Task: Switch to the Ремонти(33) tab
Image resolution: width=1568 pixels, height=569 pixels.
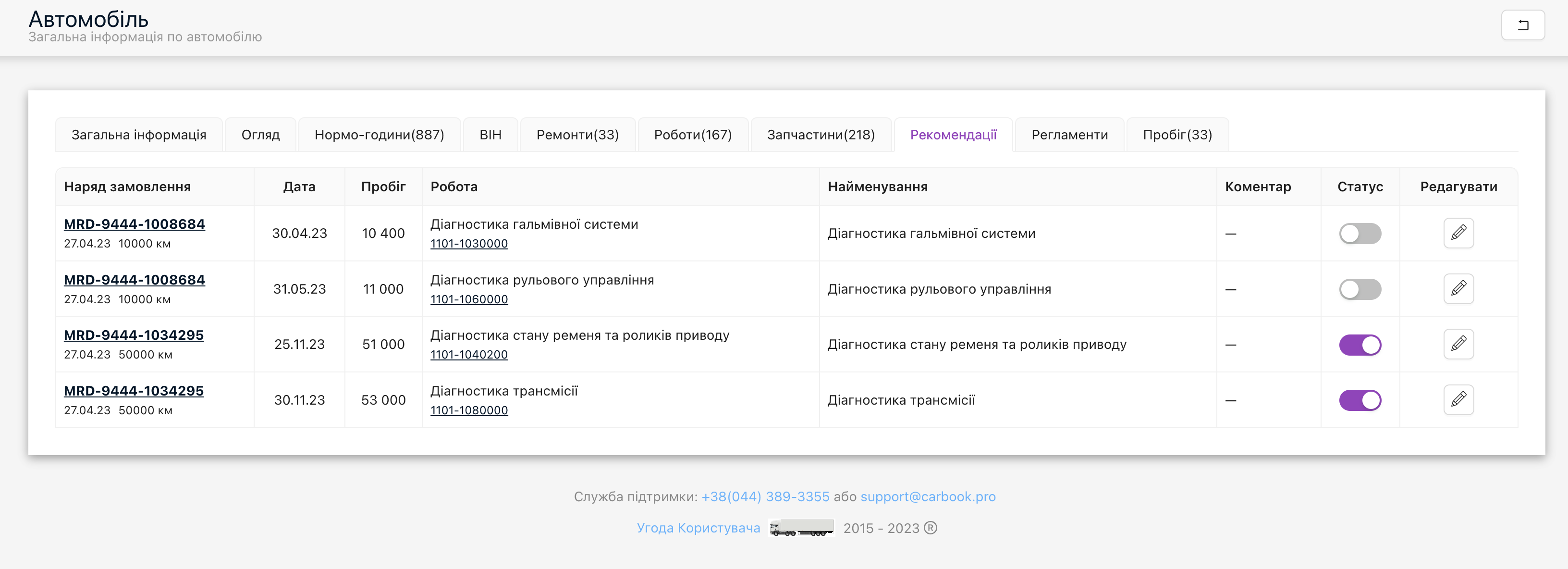Action: [577, 135]
